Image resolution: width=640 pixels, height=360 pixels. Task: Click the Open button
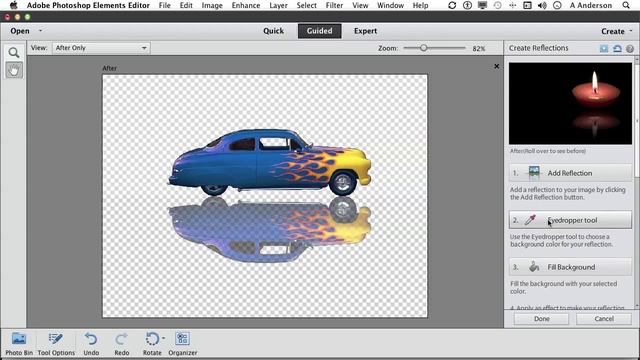click(x=20, y=31)
